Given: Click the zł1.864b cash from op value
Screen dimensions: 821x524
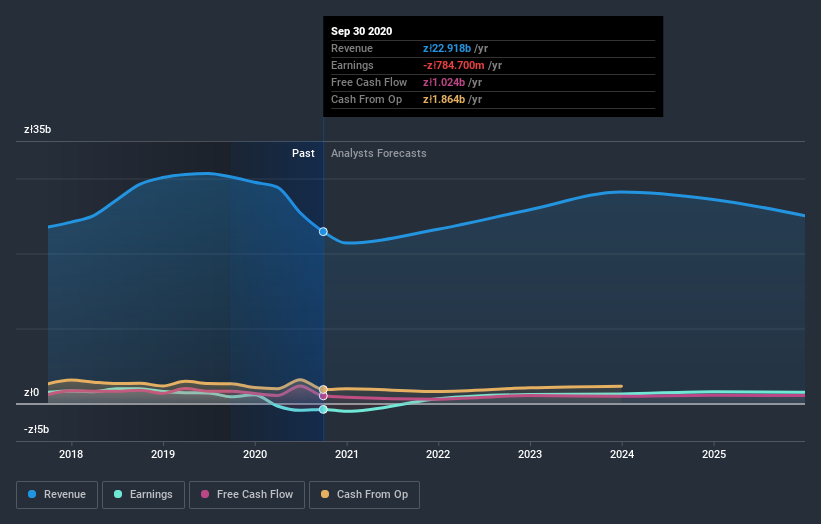Looking at the screenshot, I should click(x=444, y=99).
